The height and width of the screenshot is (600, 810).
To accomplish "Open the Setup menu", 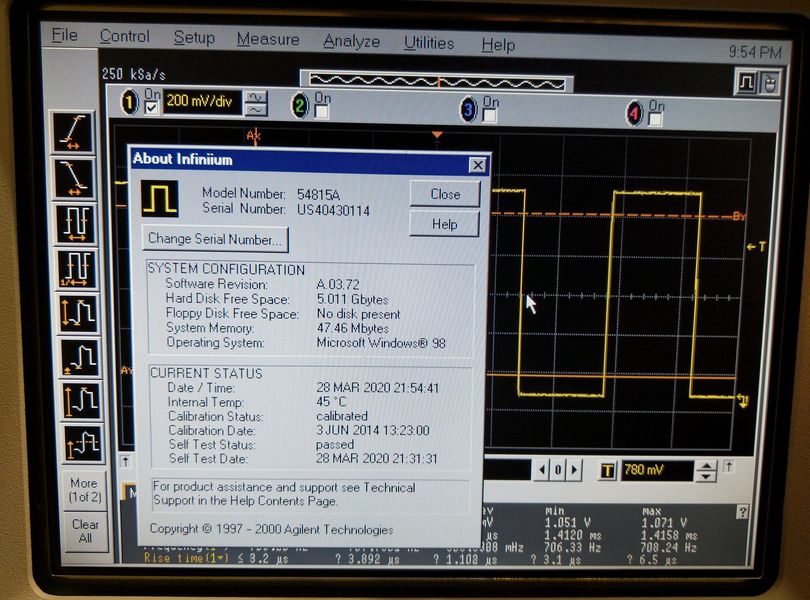I will (x=194, y=38).
